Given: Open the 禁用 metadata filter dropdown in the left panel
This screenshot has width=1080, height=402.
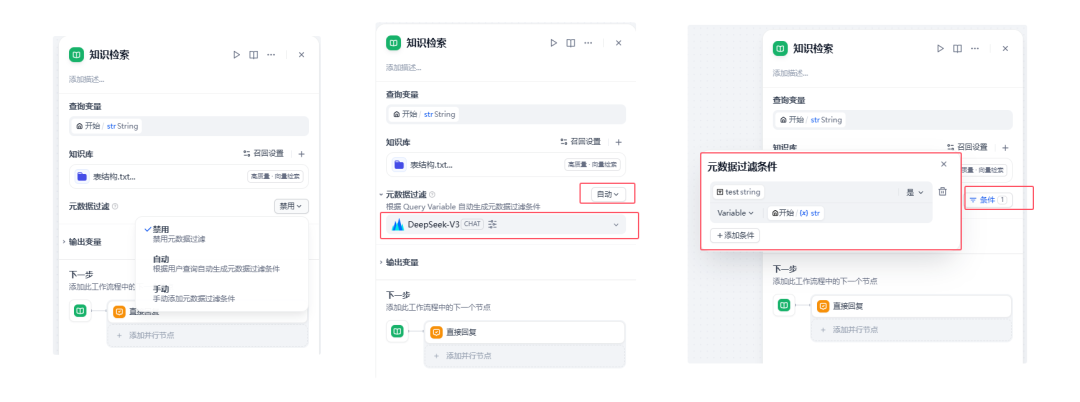Looking at the screenshot, I should pyautogui.click(x=291, y=206).
